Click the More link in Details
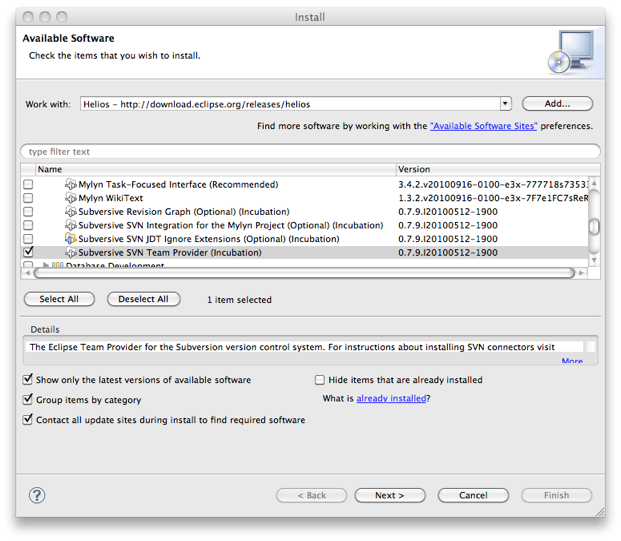This screenshot has height=541, width=621. click(572, 360)
